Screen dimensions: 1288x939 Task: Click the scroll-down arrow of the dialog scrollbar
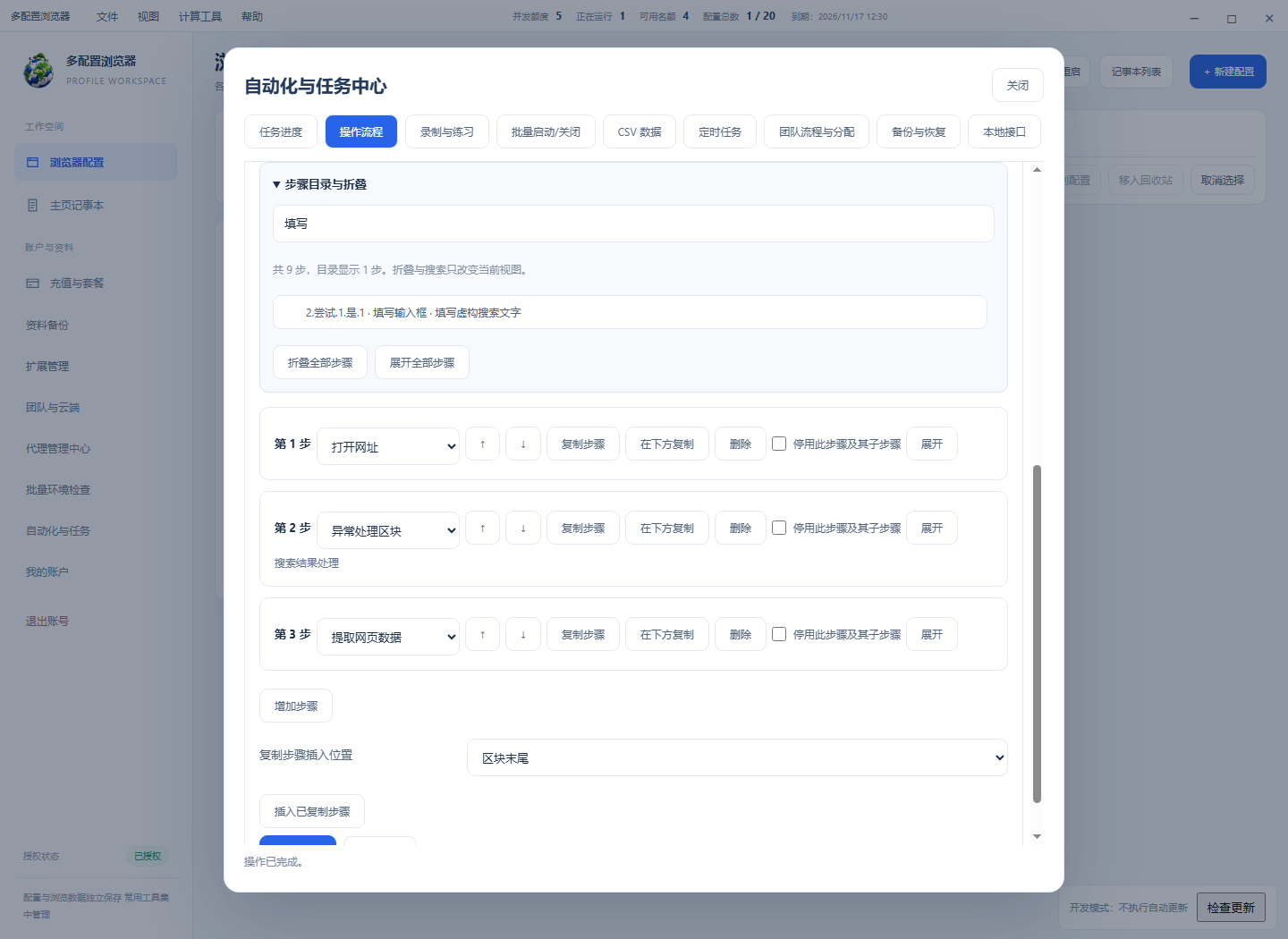[1038, 836]
